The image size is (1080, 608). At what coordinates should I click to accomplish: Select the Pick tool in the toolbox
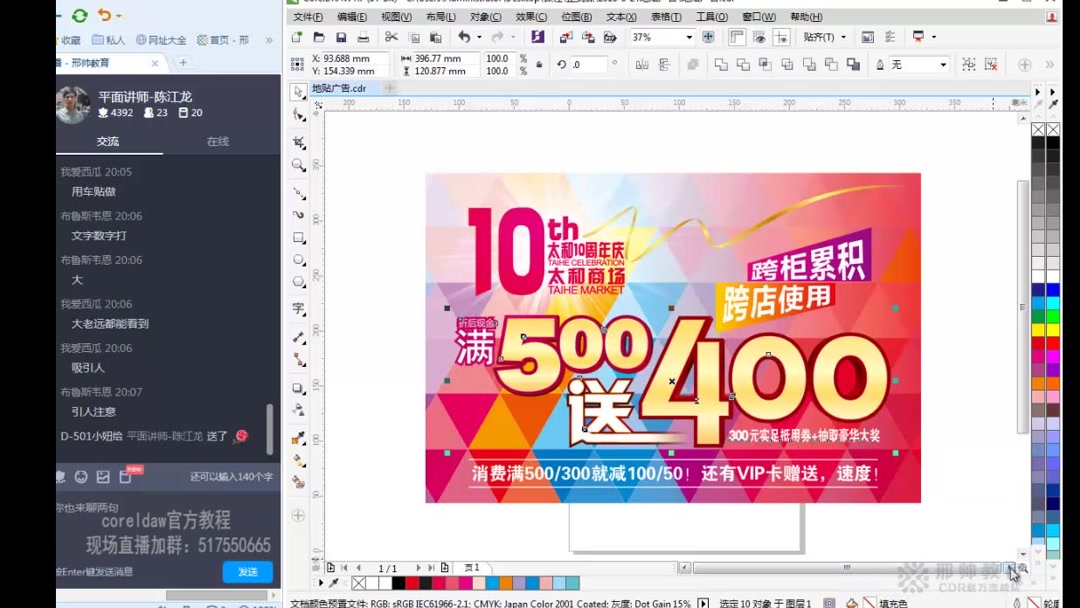point(298,92)
